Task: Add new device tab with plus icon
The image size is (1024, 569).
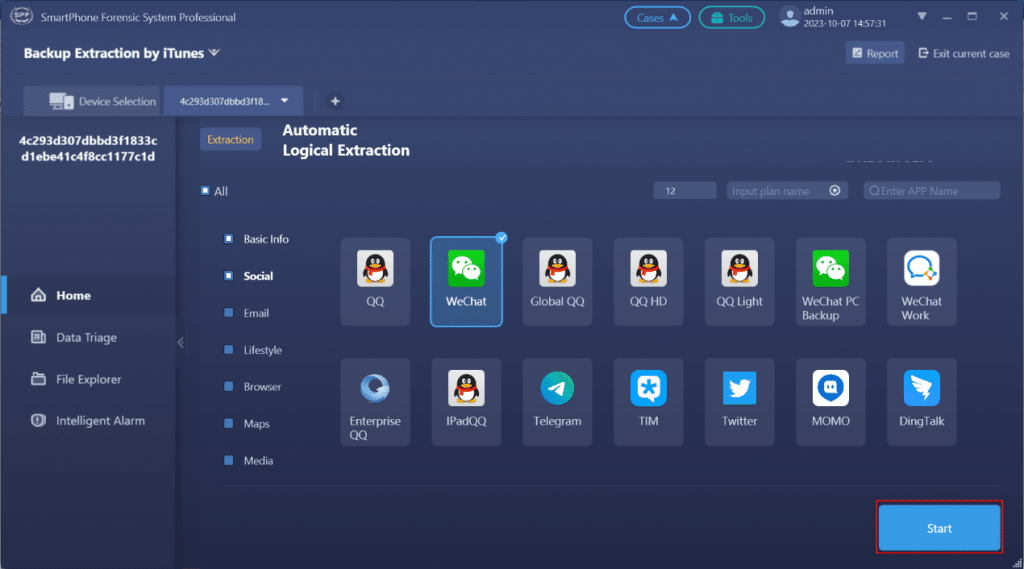Action: click(335, 101)
